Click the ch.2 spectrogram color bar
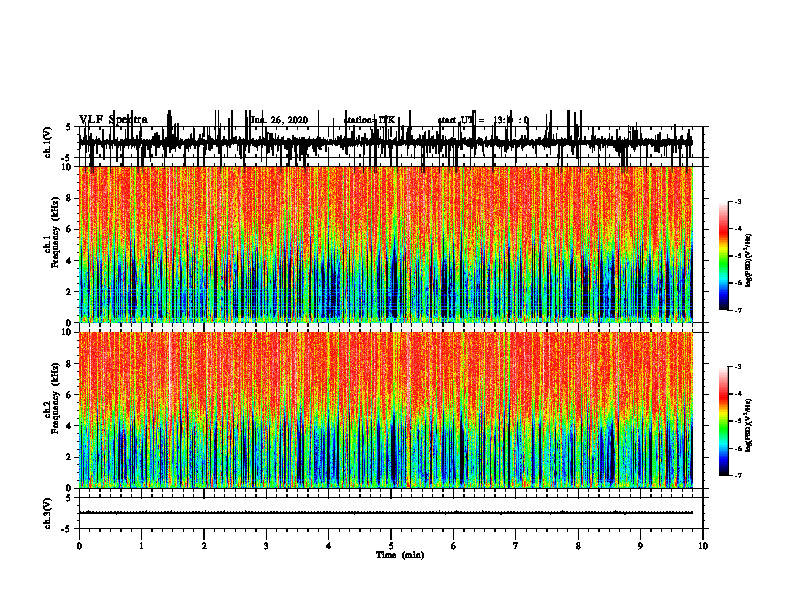The height and width of the screenshot is (612, 792). pos(724,421)
